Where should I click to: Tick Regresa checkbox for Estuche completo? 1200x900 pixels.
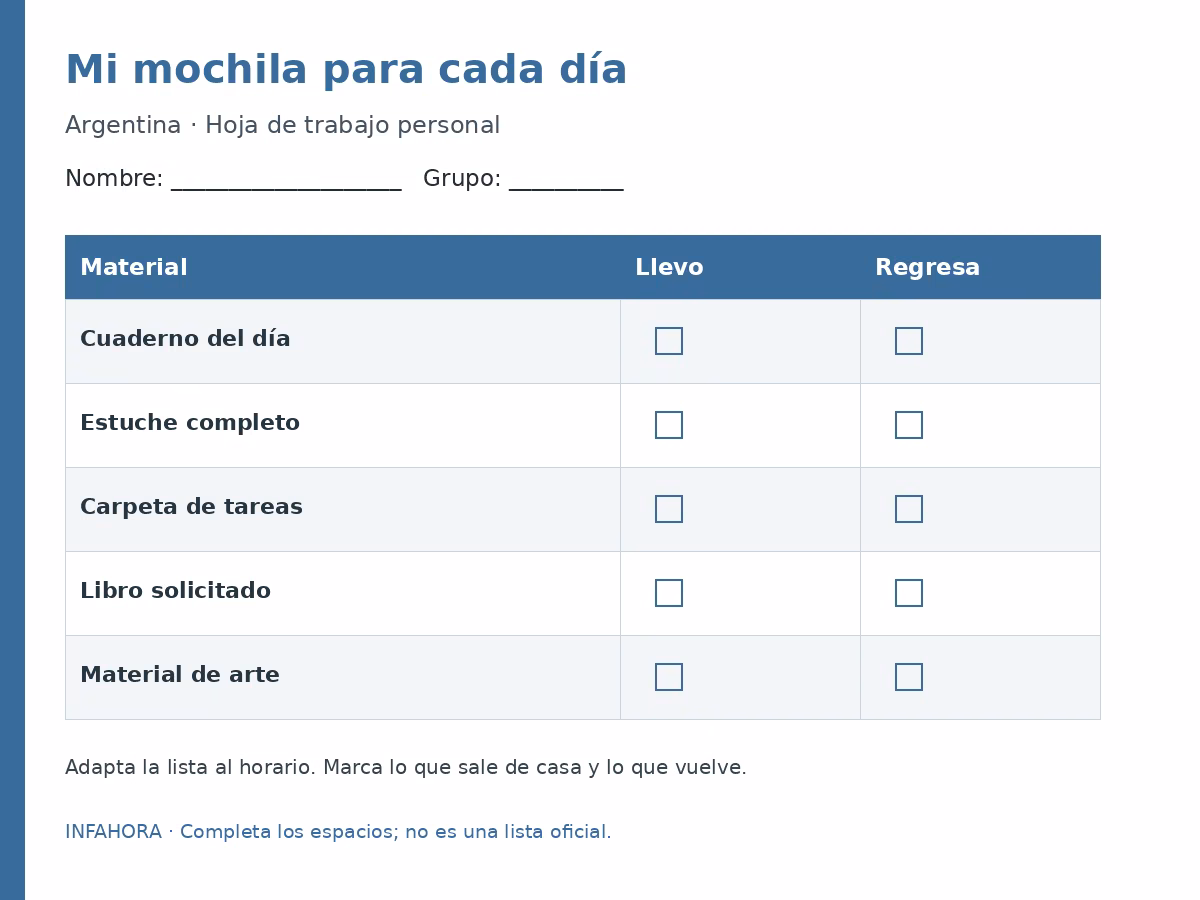point(909,425)
